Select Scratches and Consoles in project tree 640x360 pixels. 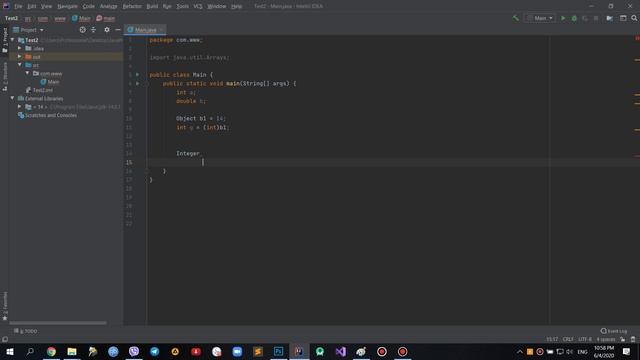47,115
